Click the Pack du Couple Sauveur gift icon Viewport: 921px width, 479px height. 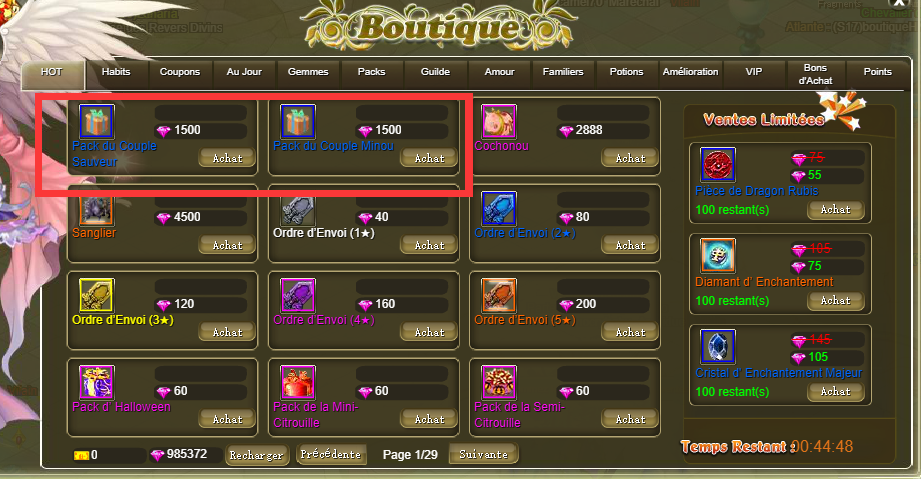[96, 122]
